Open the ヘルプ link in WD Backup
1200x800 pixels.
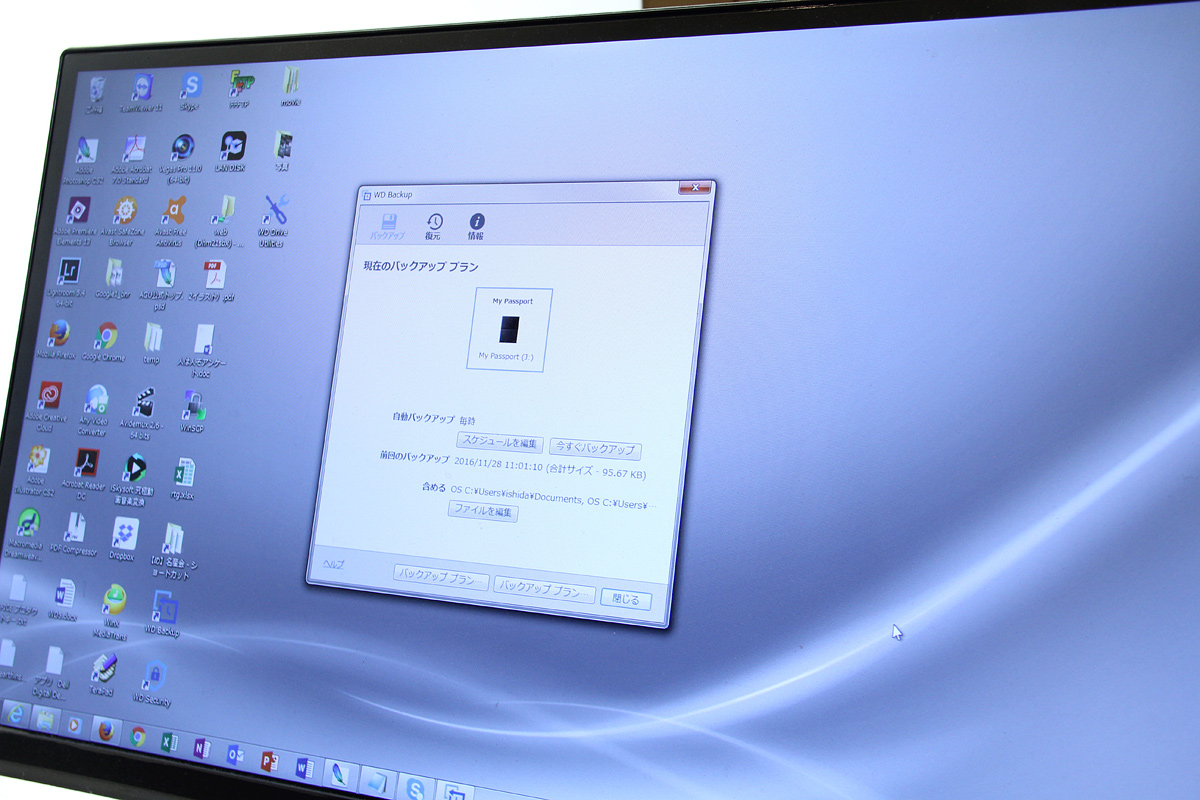(333, 564)
